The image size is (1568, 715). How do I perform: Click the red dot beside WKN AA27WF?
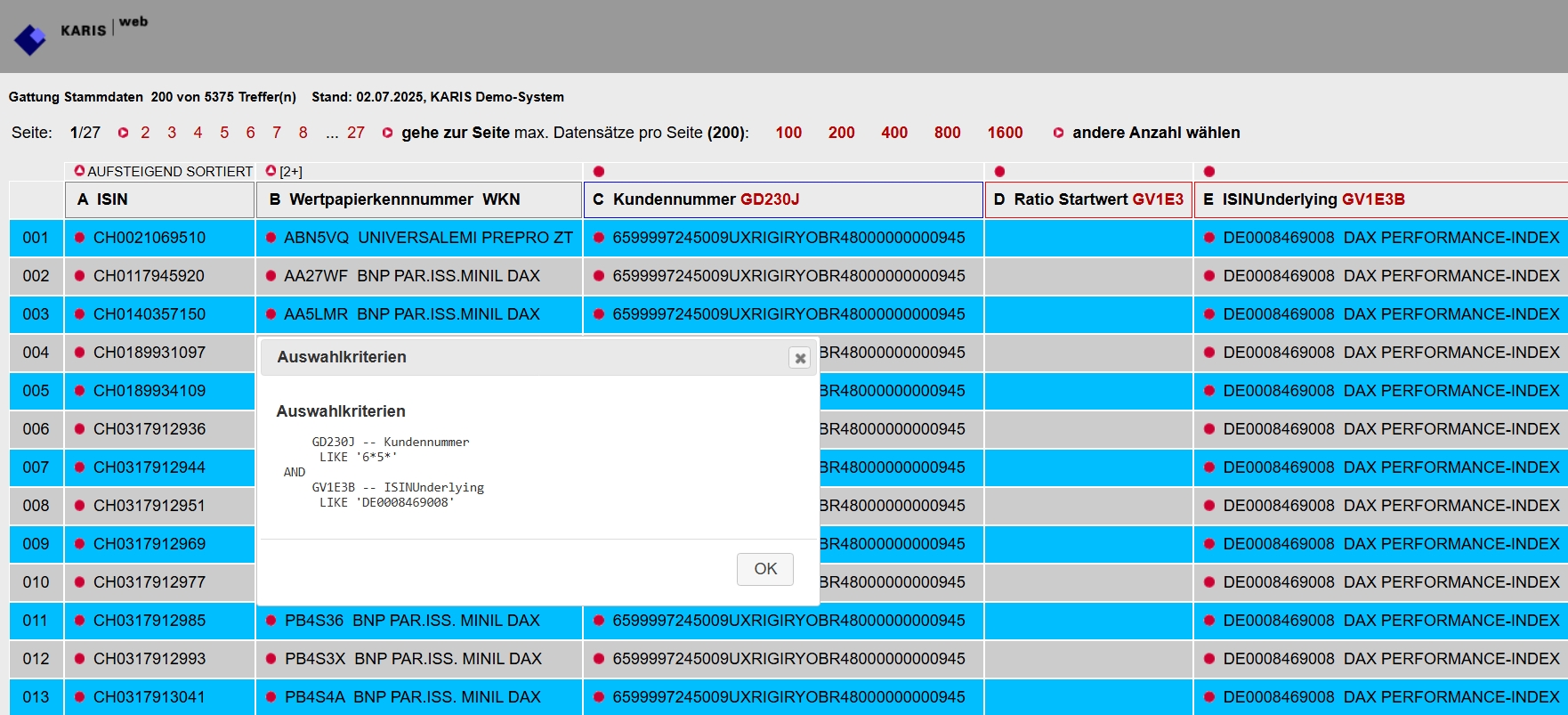(271, 276)
